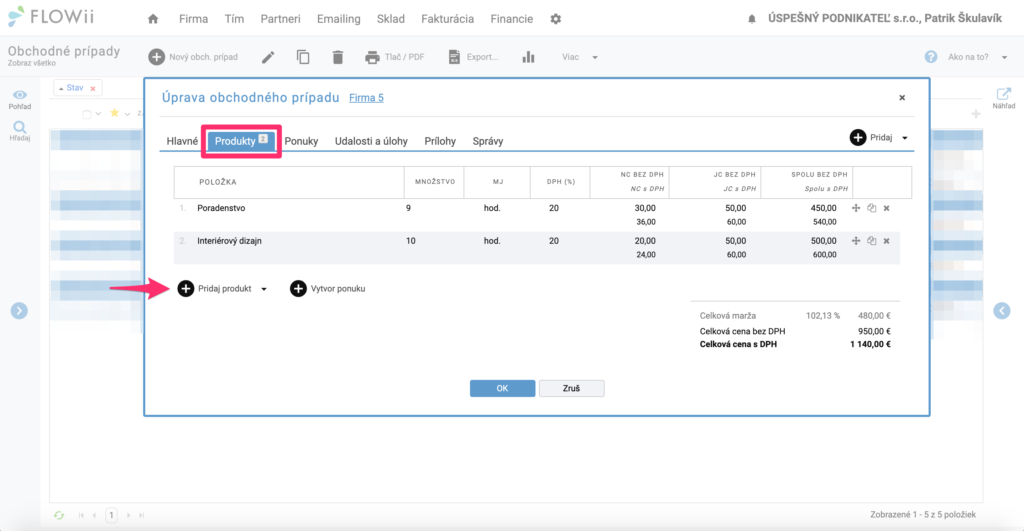Open the Firma 5 link
Image resolution: width=1024 pixels, height=531 pixels.
[x=366, y=98]
